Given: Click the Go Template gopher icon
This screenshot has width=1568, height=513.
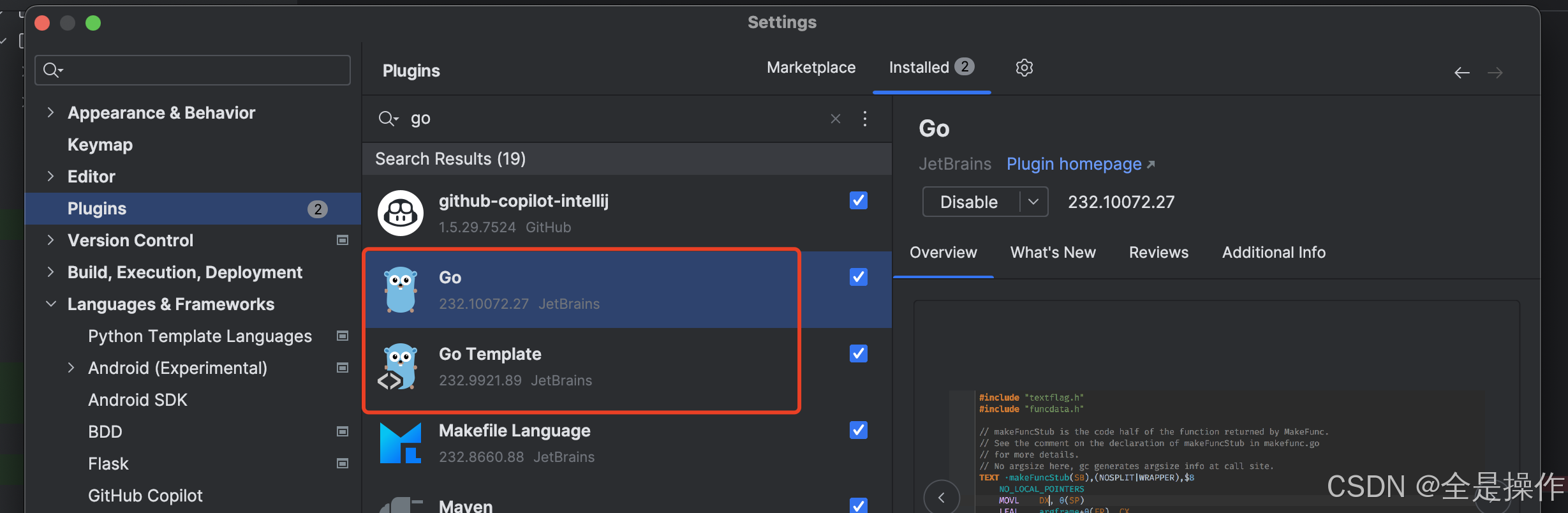Looking at the screenshot, I should tap(399, 367).
